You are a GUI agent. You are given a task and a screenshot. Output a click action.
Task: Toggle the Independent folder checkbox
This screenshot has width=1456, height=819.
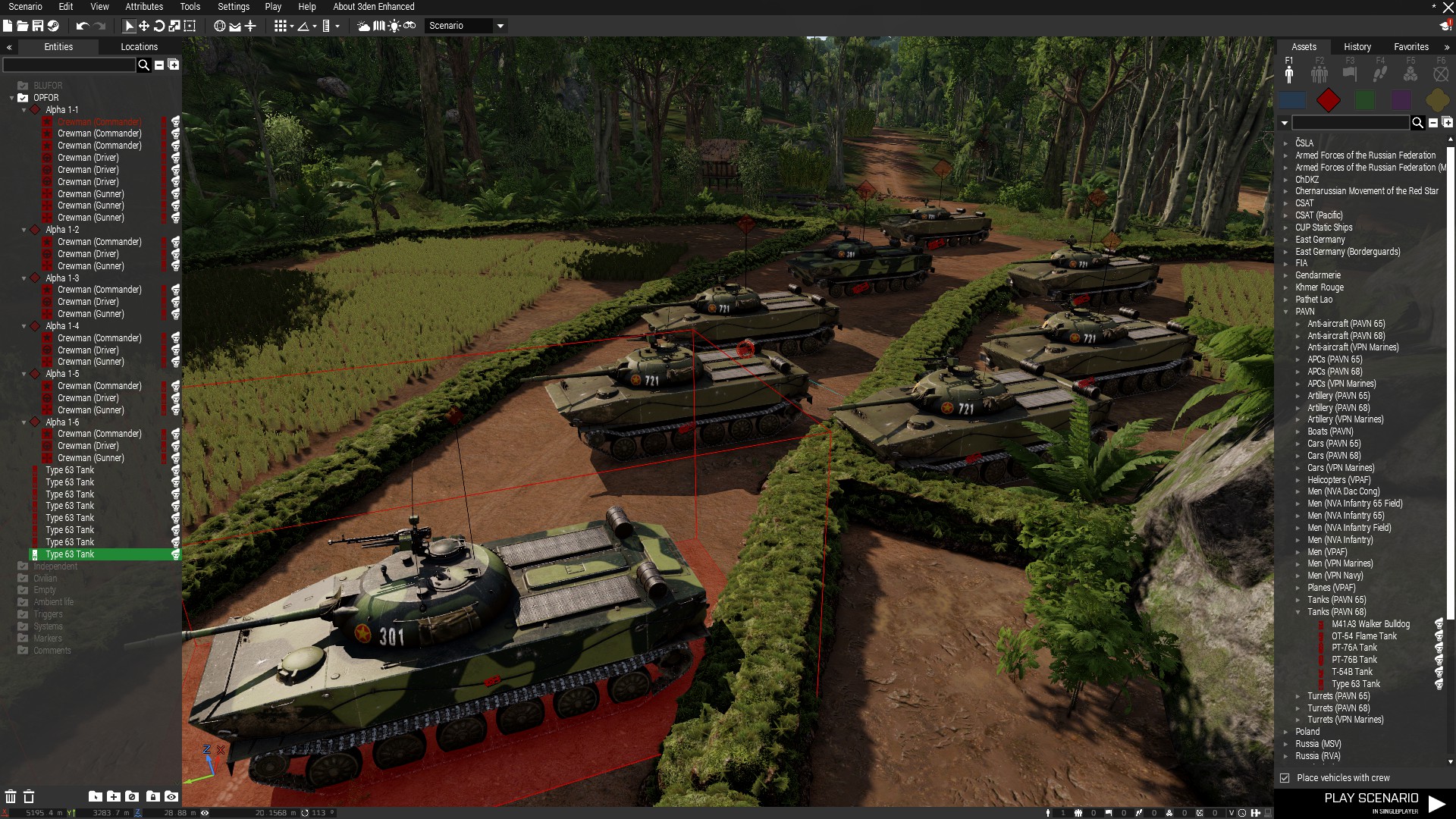coord(23,566)
